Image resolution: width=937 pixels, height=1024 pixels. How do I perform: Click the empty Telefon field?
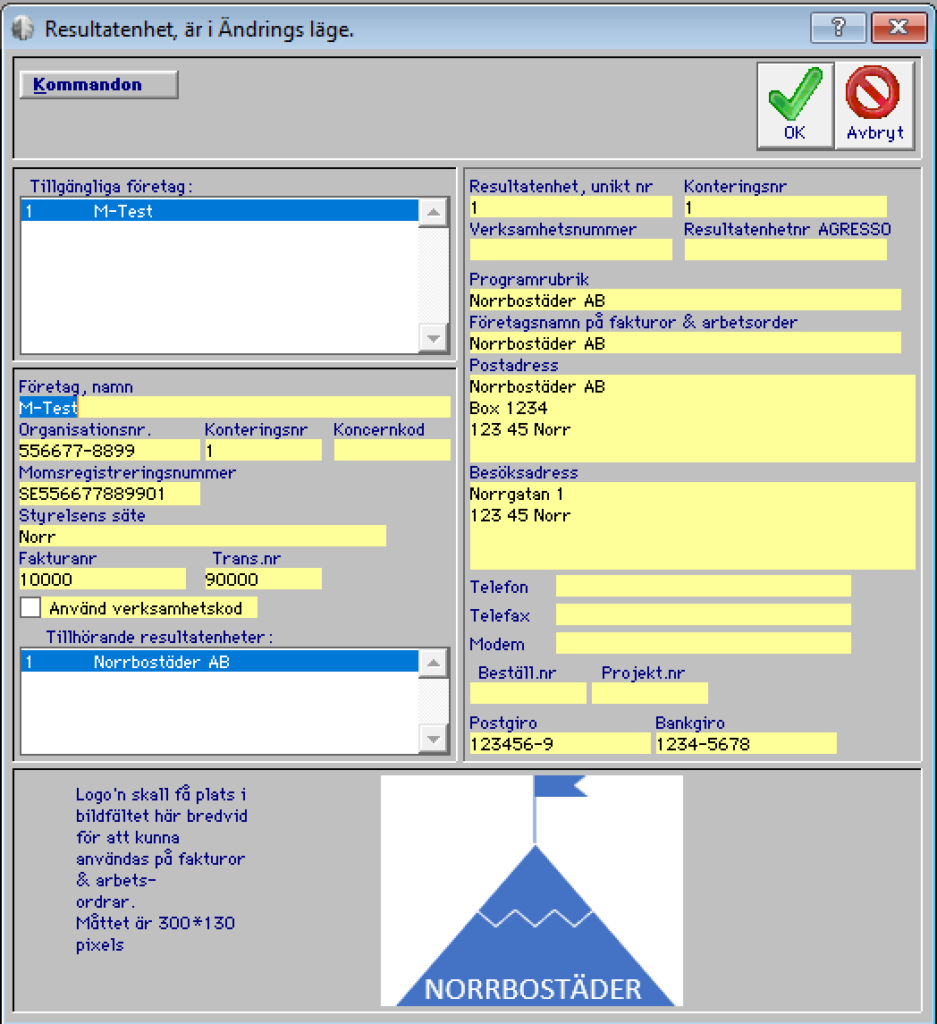703,586
